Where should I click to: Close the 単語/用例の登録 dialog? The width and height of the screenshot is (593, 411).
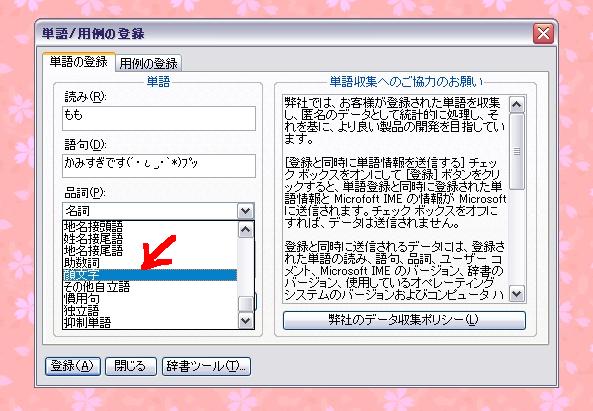point(543,34)
